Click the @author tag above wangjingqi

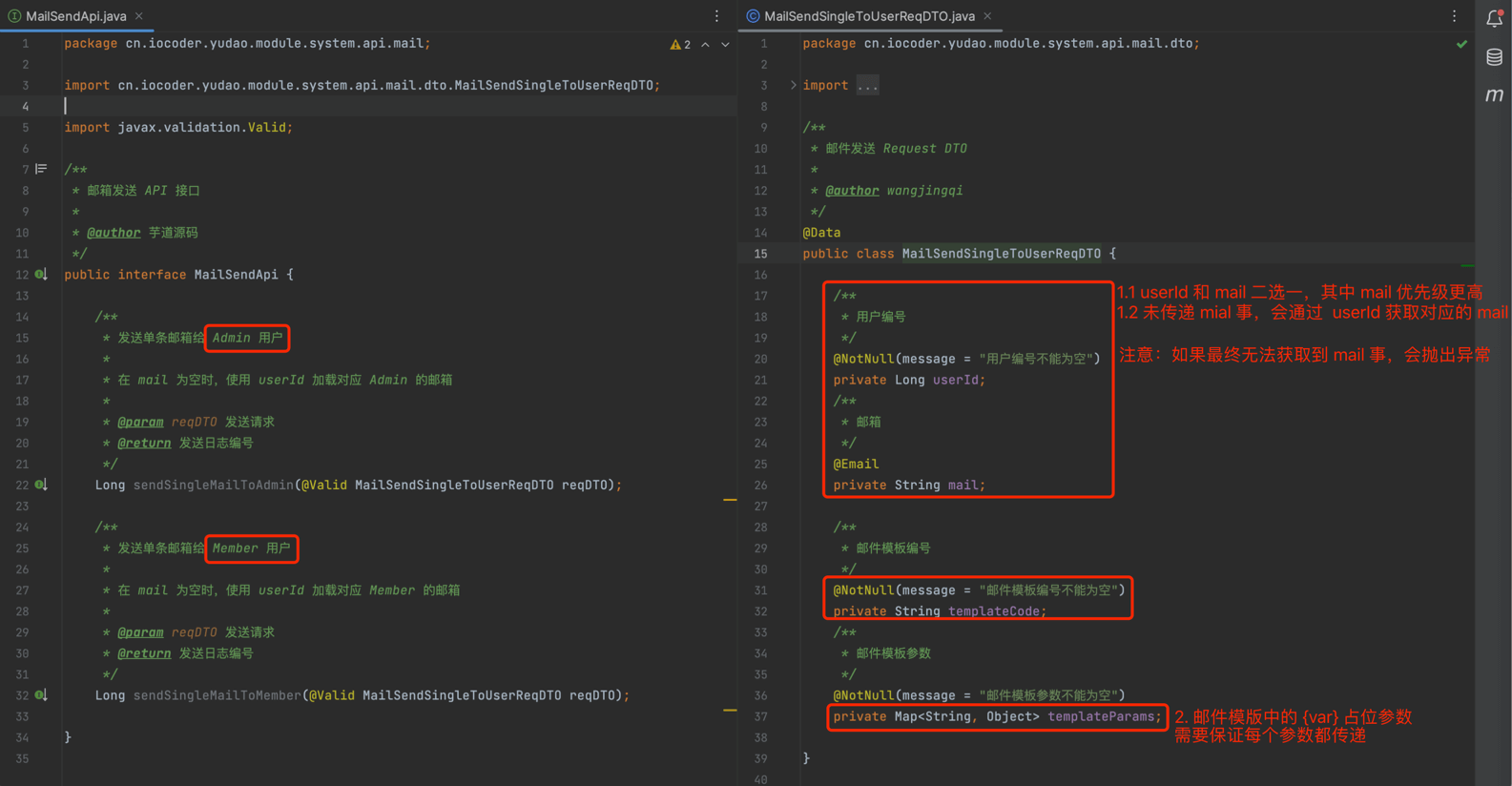[851, 191]
